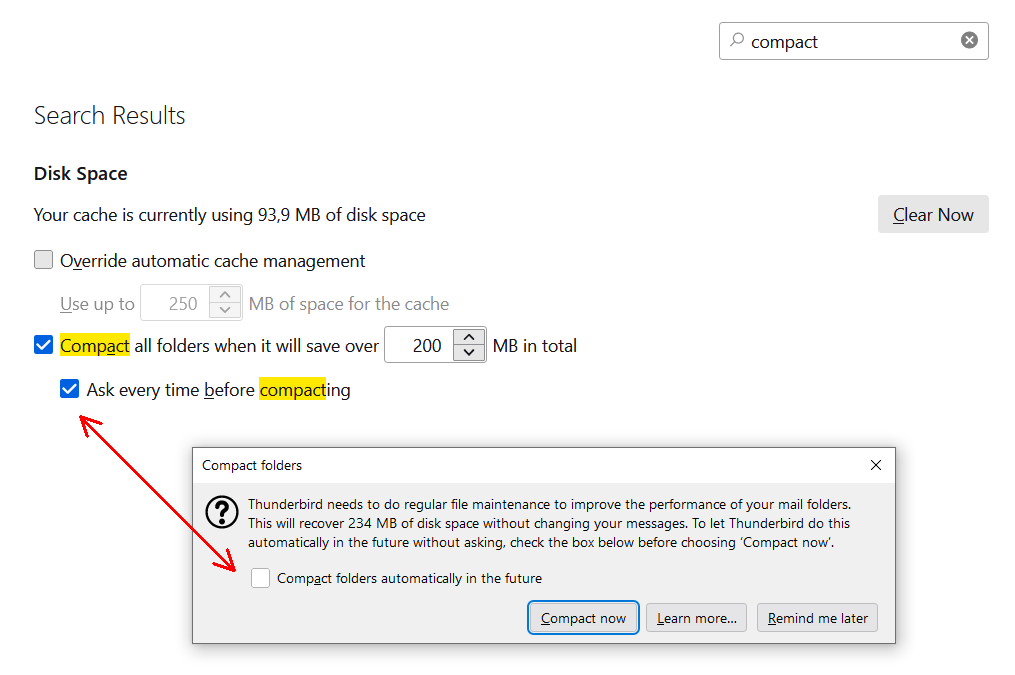
Task: Click the Compact folders dialog title bar
Action: click(500, 465)
